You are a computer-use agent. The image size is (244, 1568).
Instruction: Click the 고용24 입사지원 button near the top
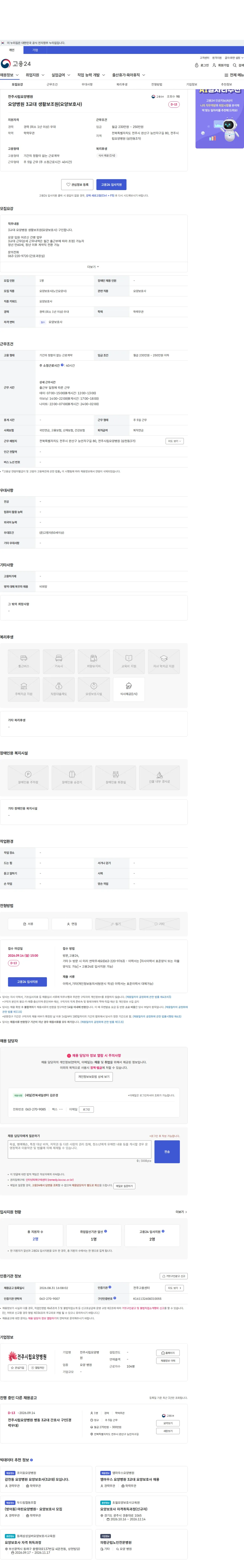coord(111,184)
